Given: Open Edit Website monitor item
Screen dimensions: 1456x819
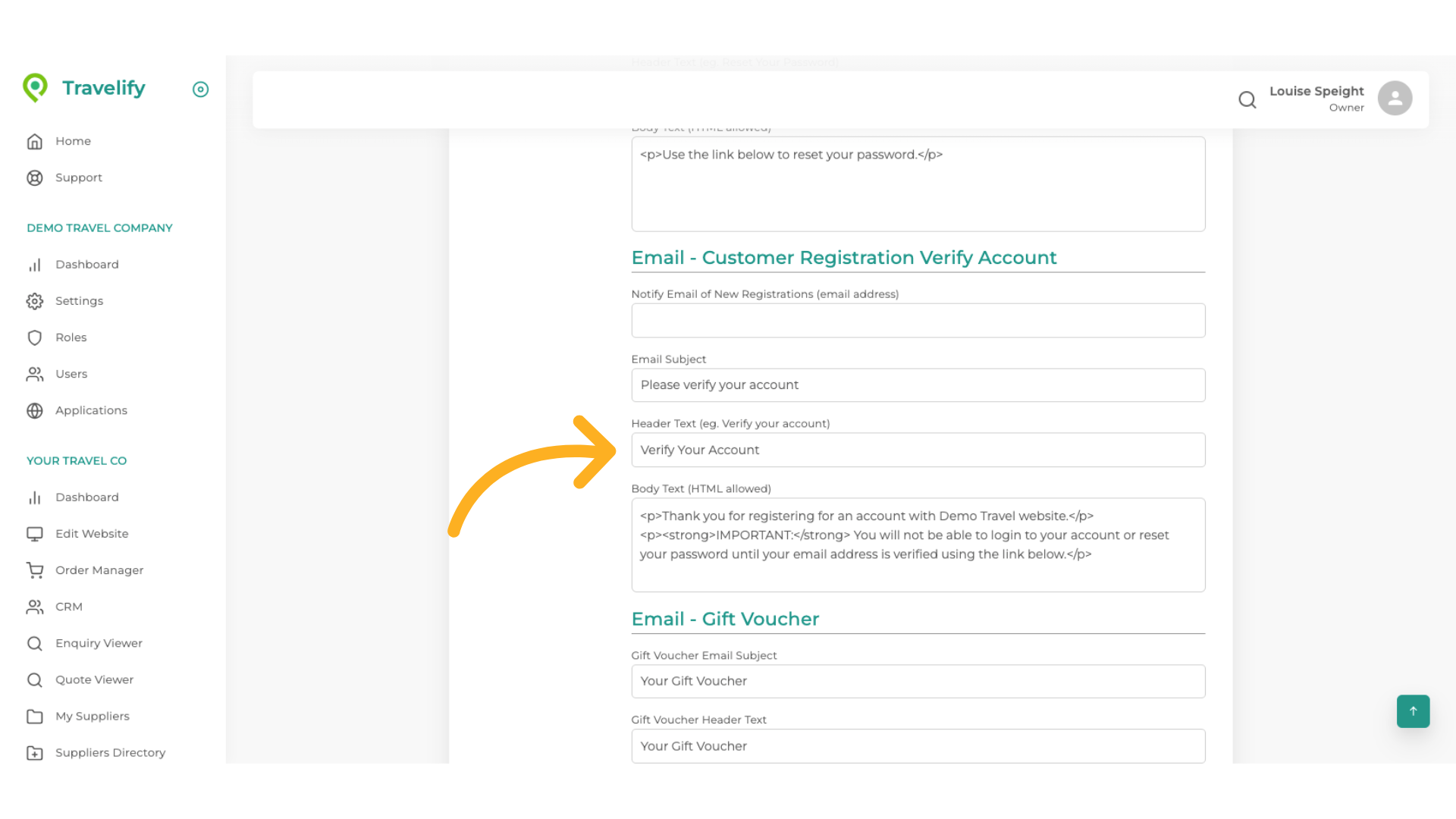Looking at the screenshot, I should (92, 534).
